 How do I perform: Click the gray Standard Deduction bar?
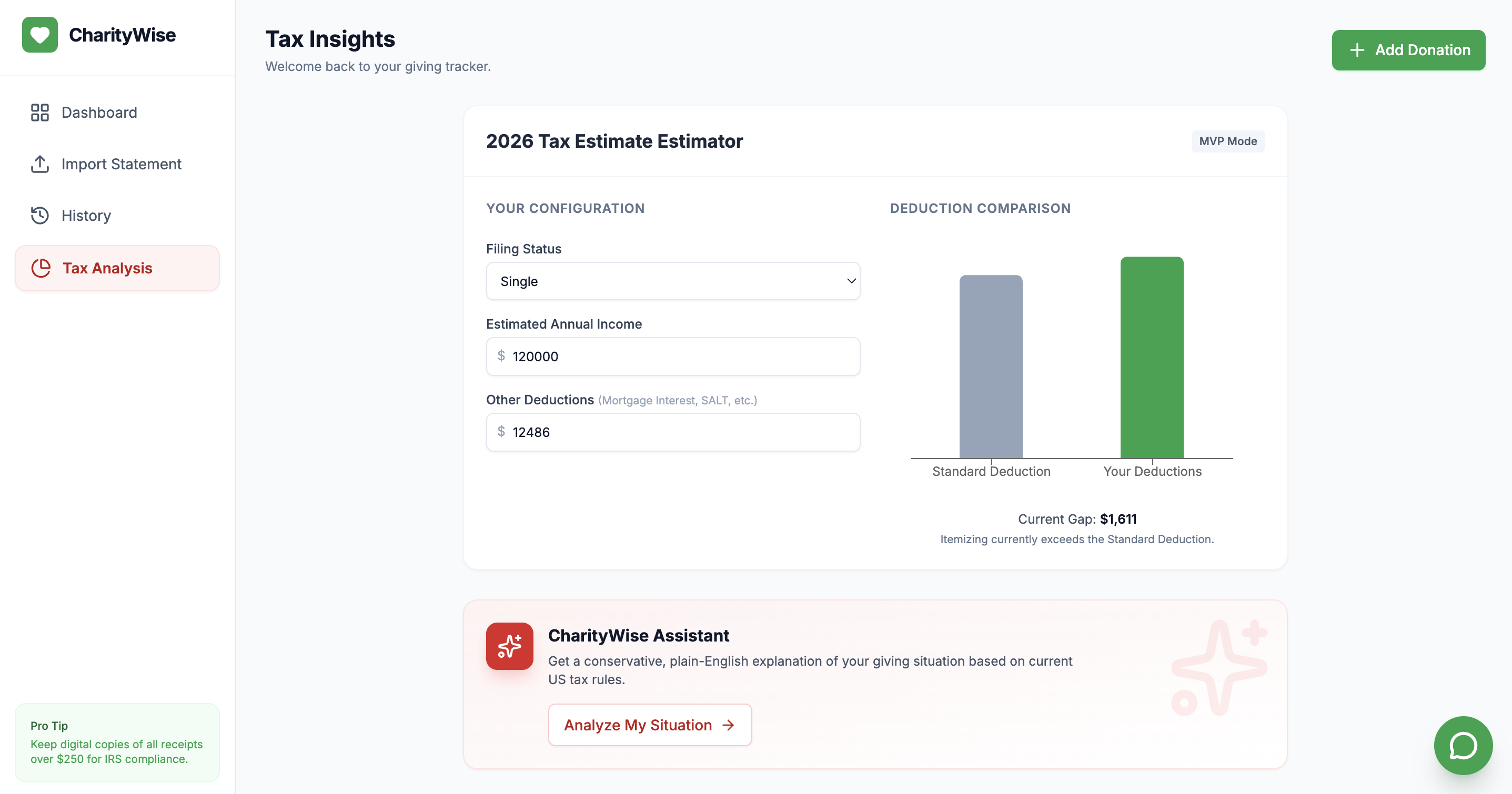click(991, 366)
